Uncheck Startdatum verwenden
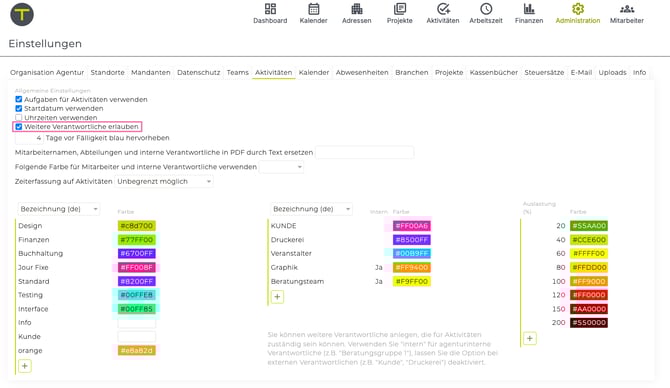Image resolution: width=670 pixels, height=388 pixels. click(x=18, y=108)
